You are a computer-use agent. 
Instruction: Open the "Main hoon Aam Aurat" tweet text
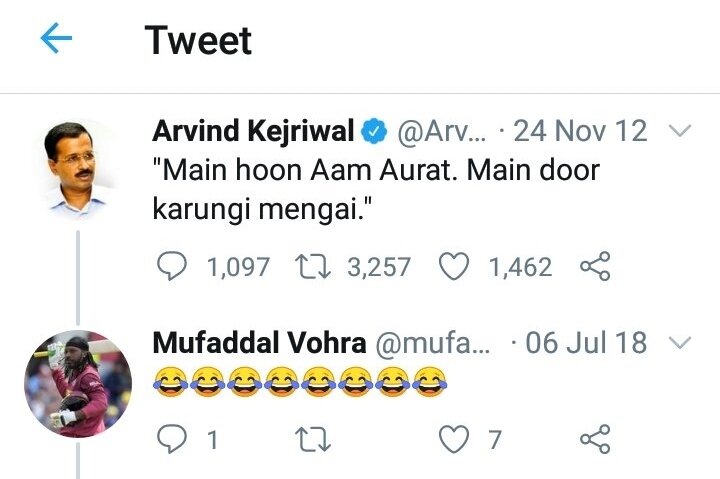coord(375,190)
